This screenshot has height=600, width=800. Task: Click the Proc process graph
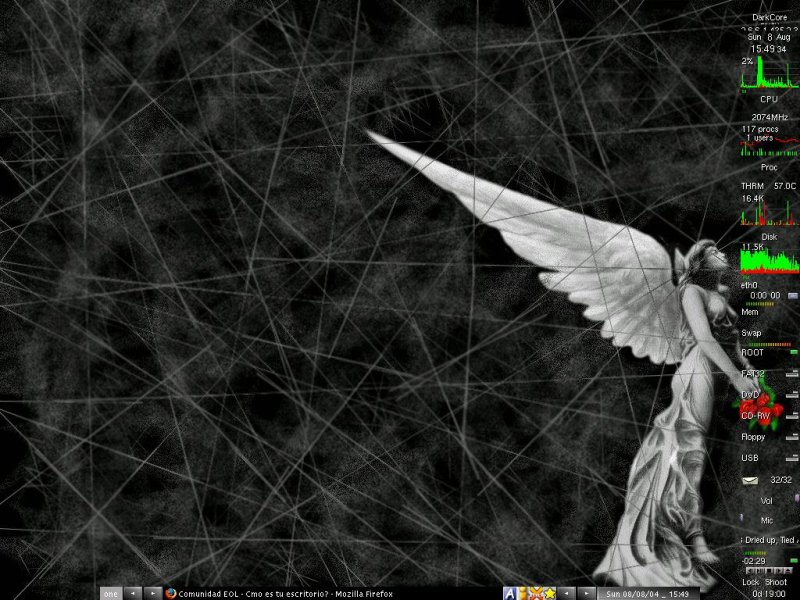[x=769, y=148]
